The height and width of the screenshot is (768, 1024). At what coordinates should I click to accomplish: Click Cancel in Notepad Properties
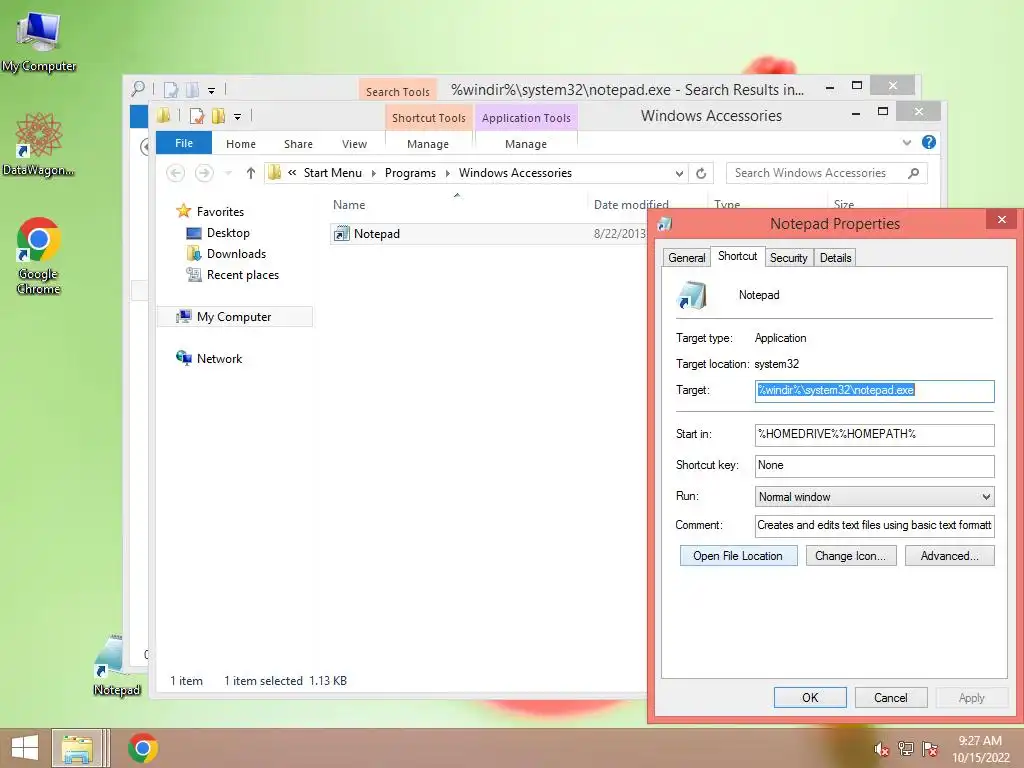(x=891, y=697)
